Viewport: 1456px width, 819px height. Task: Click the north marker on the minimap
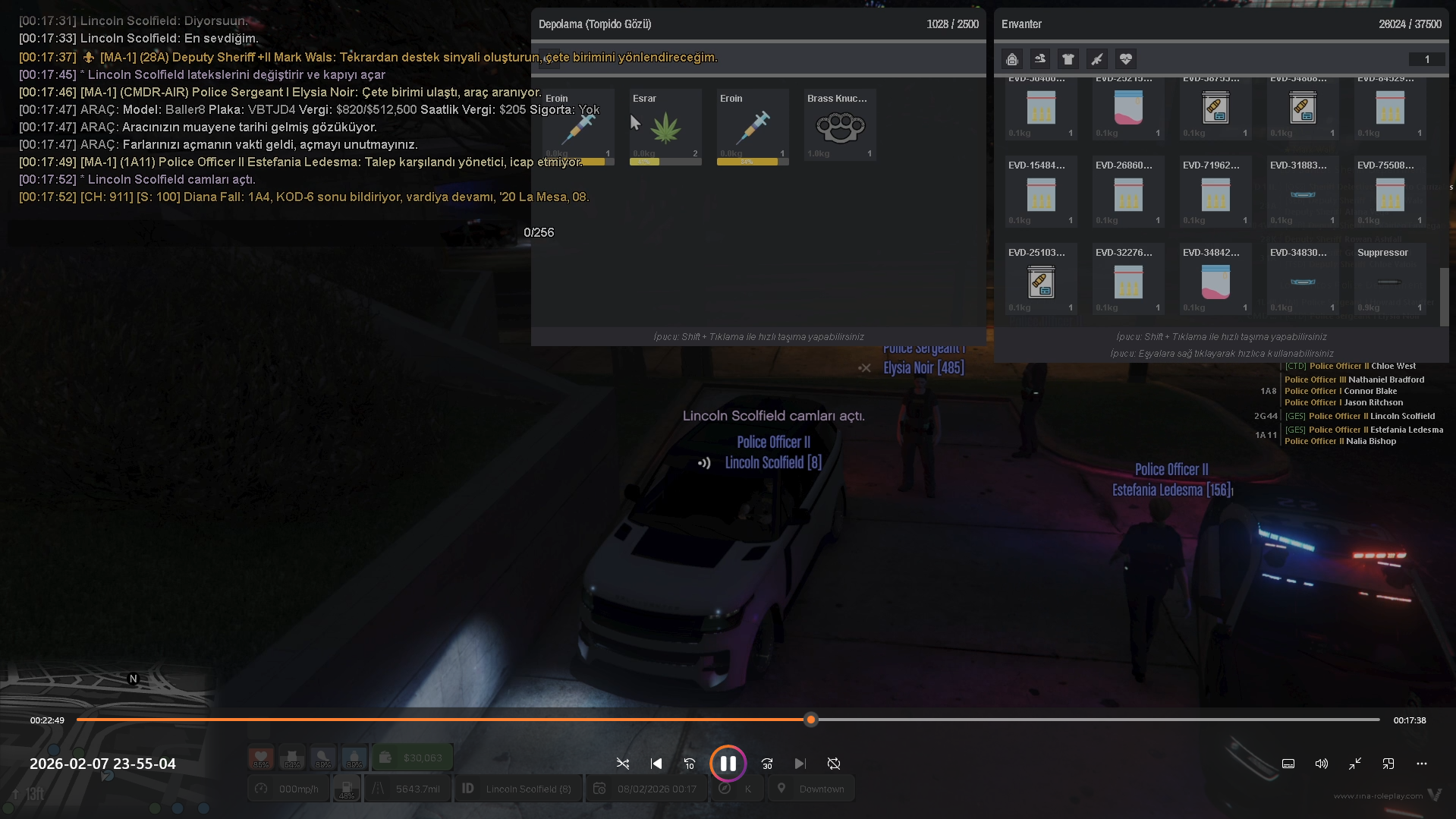click(134, 679)
